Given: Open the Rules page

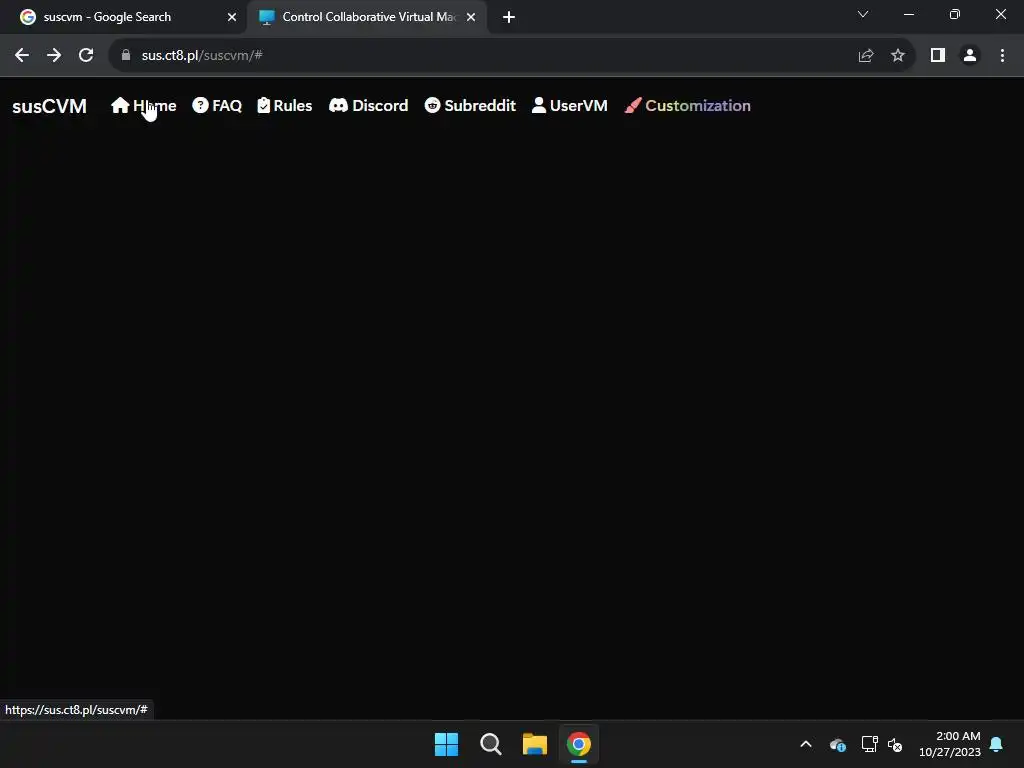Looking at the screenshot, I should (x=285, y=106).
